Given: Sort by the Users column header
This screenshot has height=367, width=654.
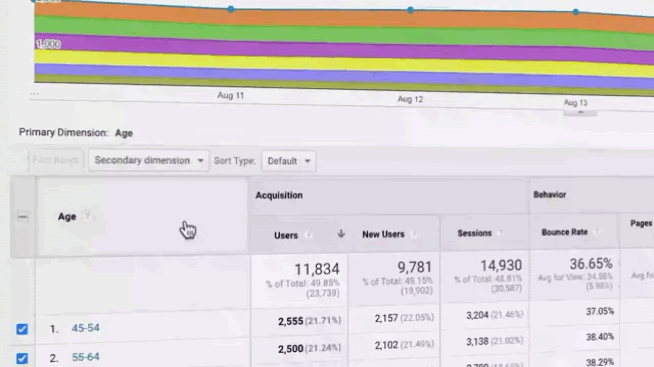Looking at the screenshot, I should (x=286, y=235).
